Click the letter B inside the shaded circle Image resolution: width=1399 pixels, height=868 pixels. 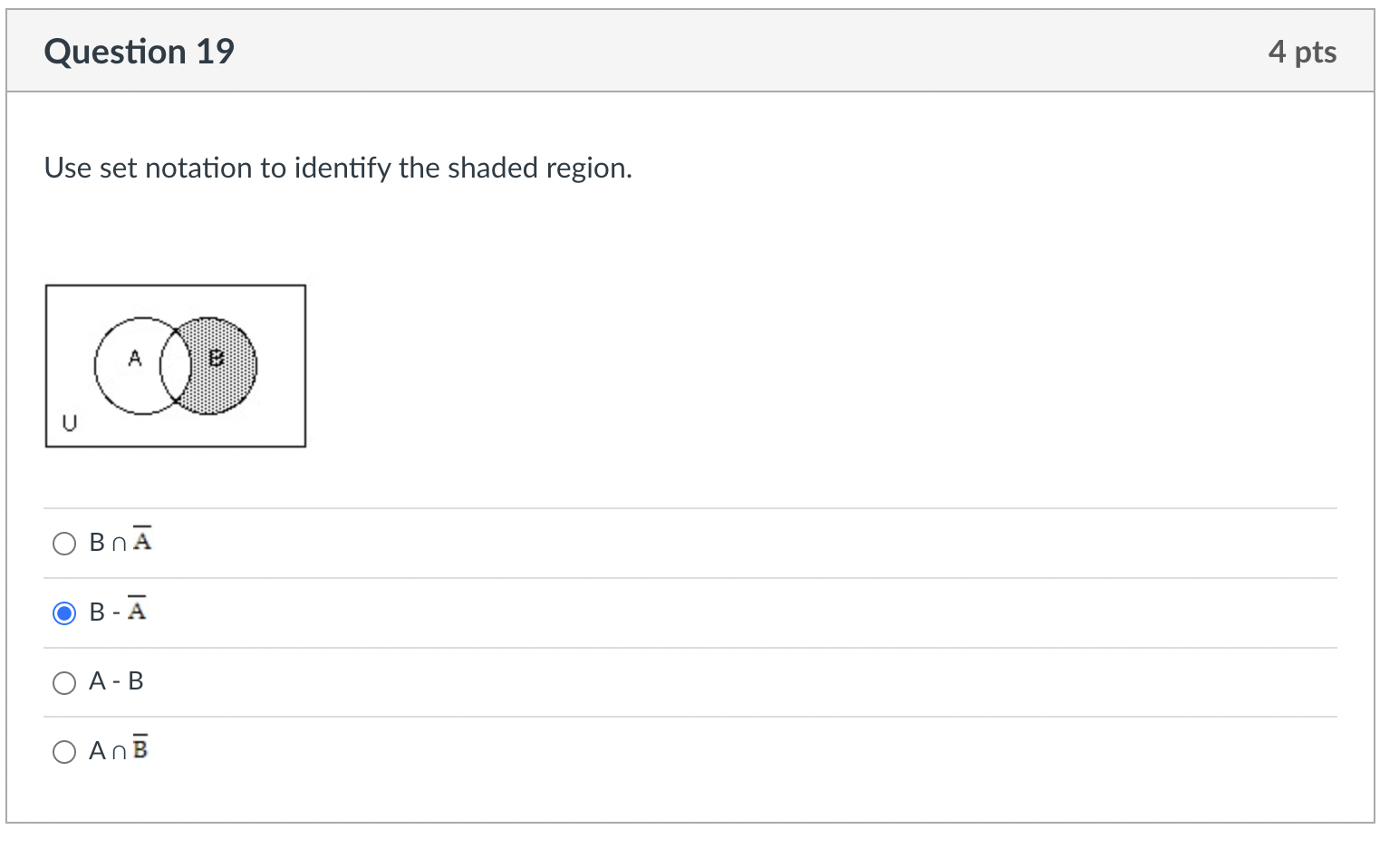(x=216, y=359)
